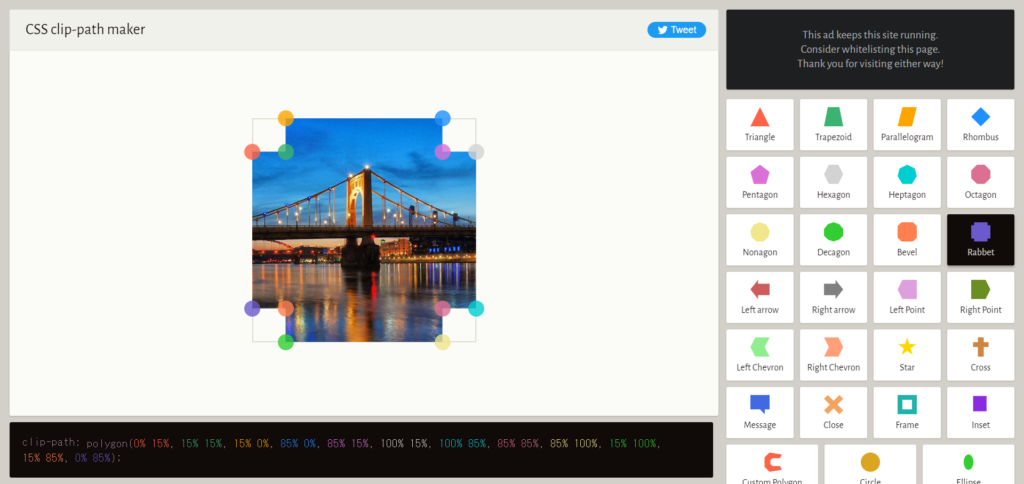Choose the Frame shape preset

pyautogui.click(x=907, y=412)
